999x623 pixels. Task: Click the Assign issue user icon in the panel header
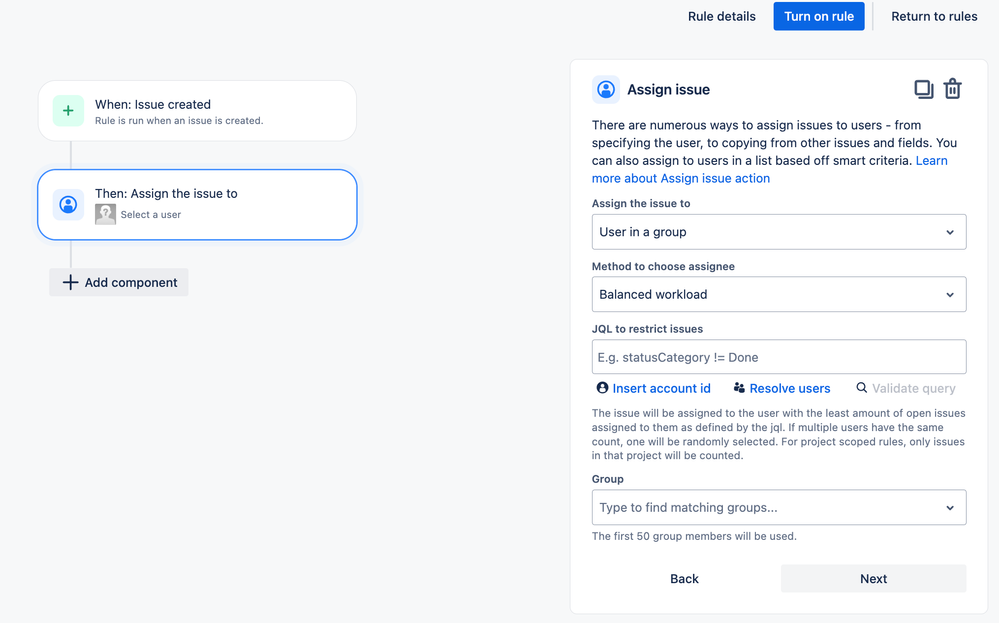click(x=606, y=89)
